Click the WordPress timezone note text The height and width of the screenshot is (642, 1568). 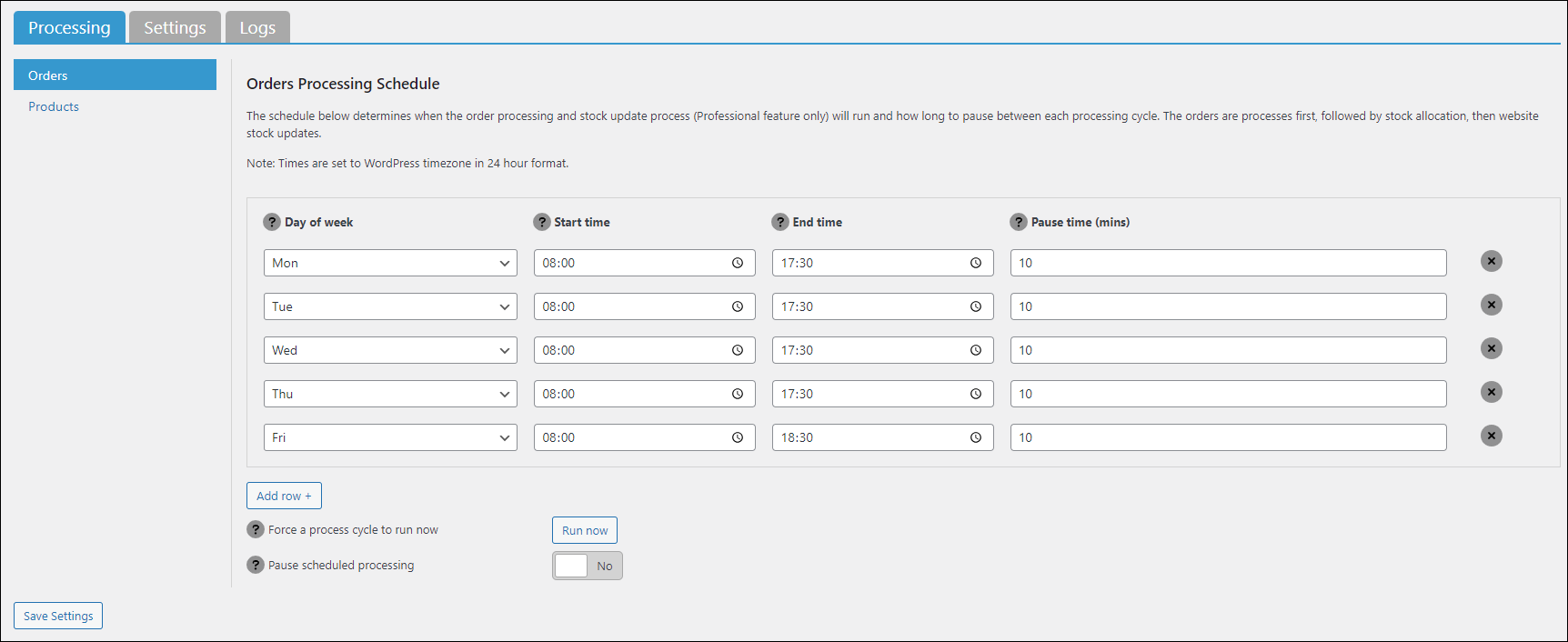(x=407, y=164)
